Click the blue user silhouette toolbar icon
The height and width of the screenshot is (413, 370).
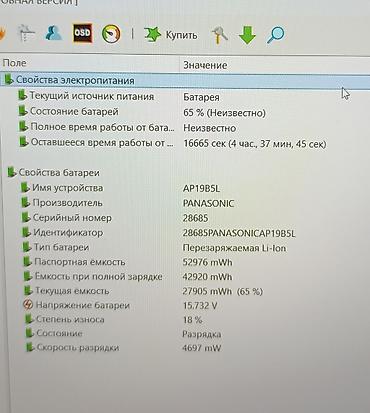click(x=53, y=33)
